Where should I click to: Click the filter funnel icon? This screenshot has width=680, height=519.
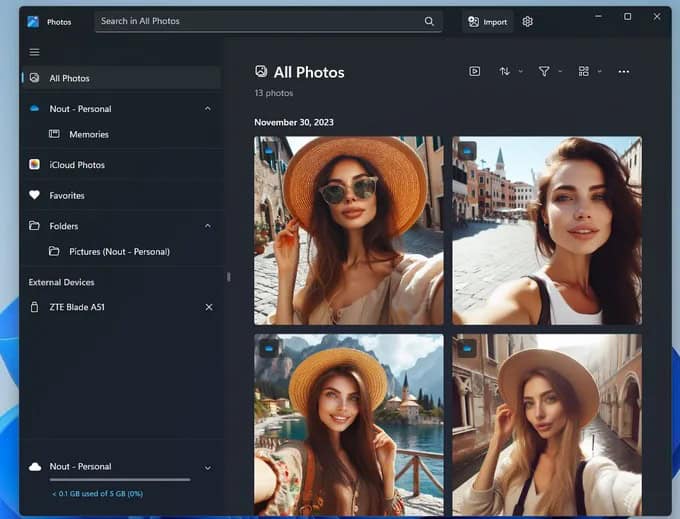[544, 71]
